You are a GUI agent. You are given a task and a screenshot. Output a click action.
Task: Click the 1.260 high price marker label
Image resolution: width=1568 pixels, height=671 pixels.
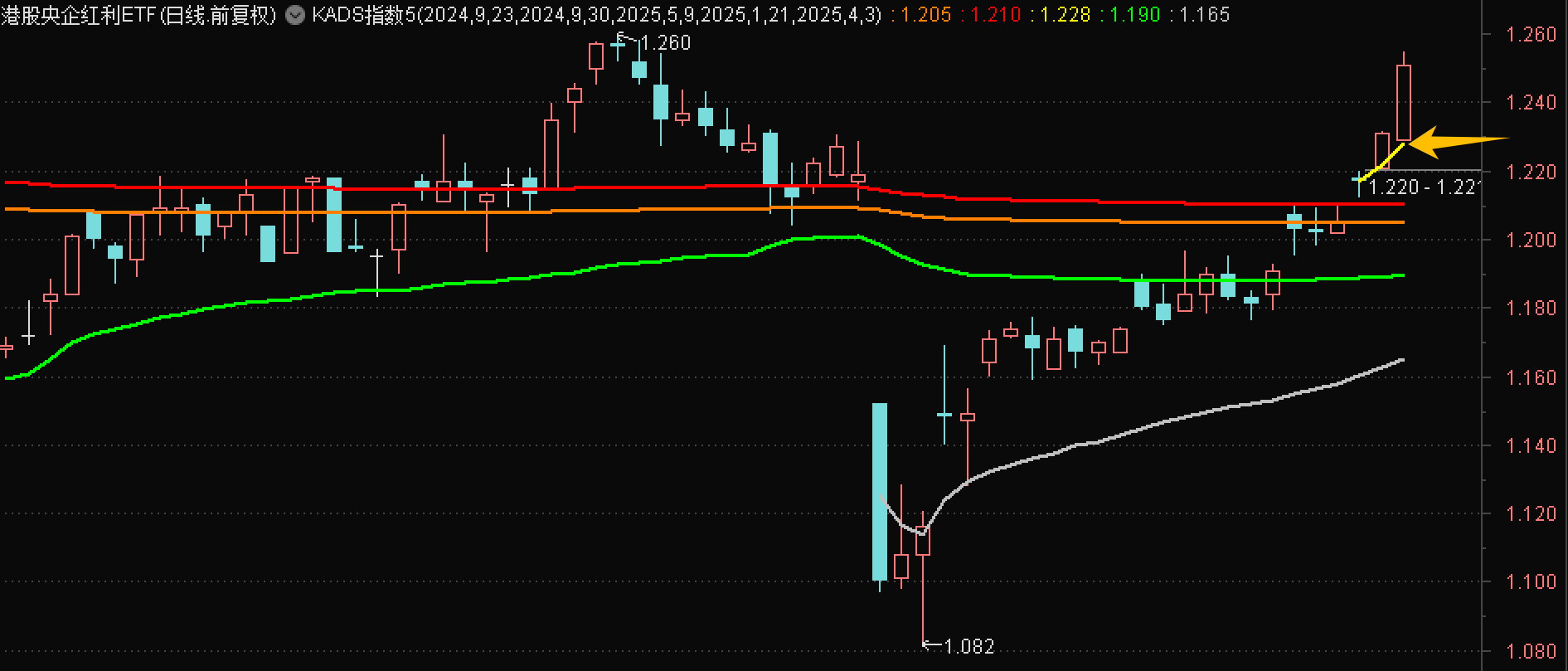[666, 43]
